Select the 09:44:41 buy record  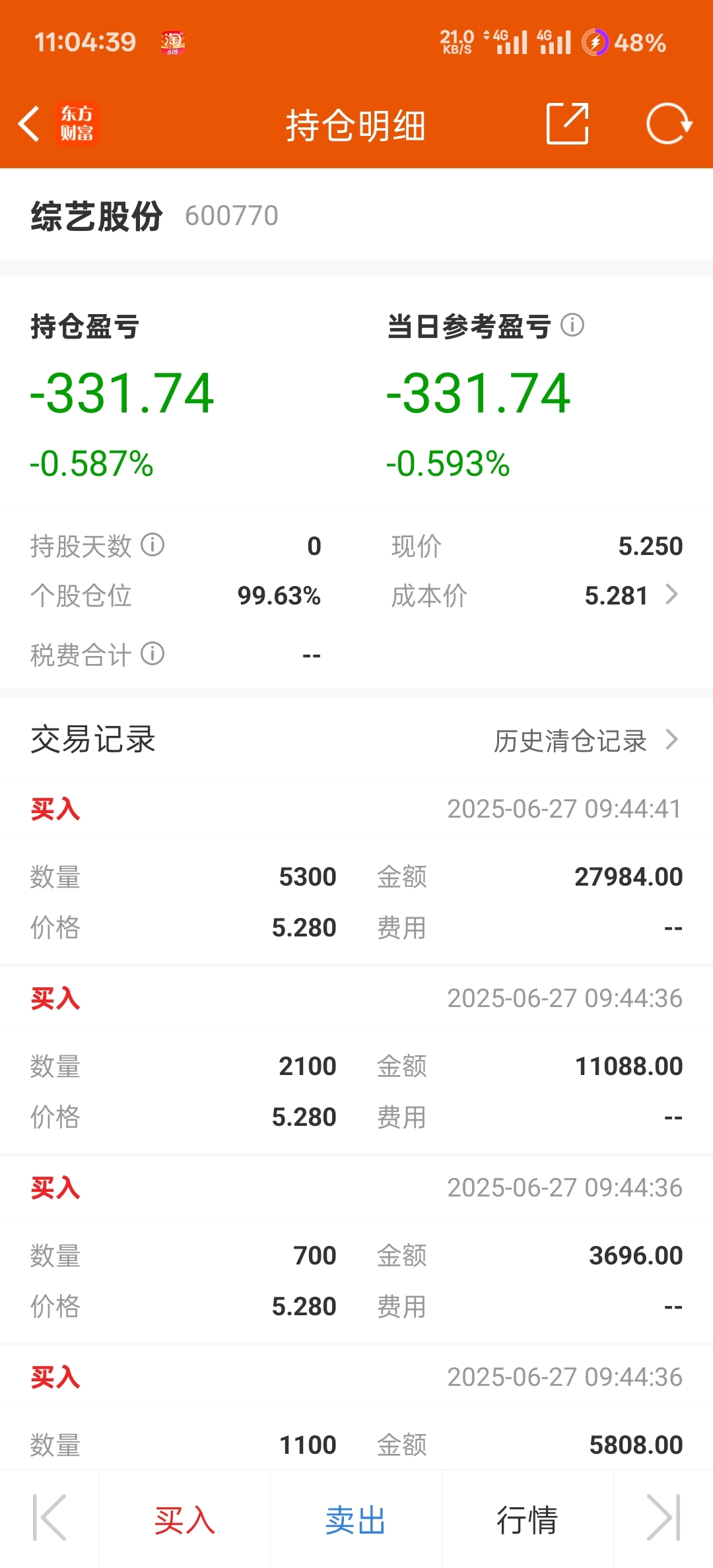(356, 871)
